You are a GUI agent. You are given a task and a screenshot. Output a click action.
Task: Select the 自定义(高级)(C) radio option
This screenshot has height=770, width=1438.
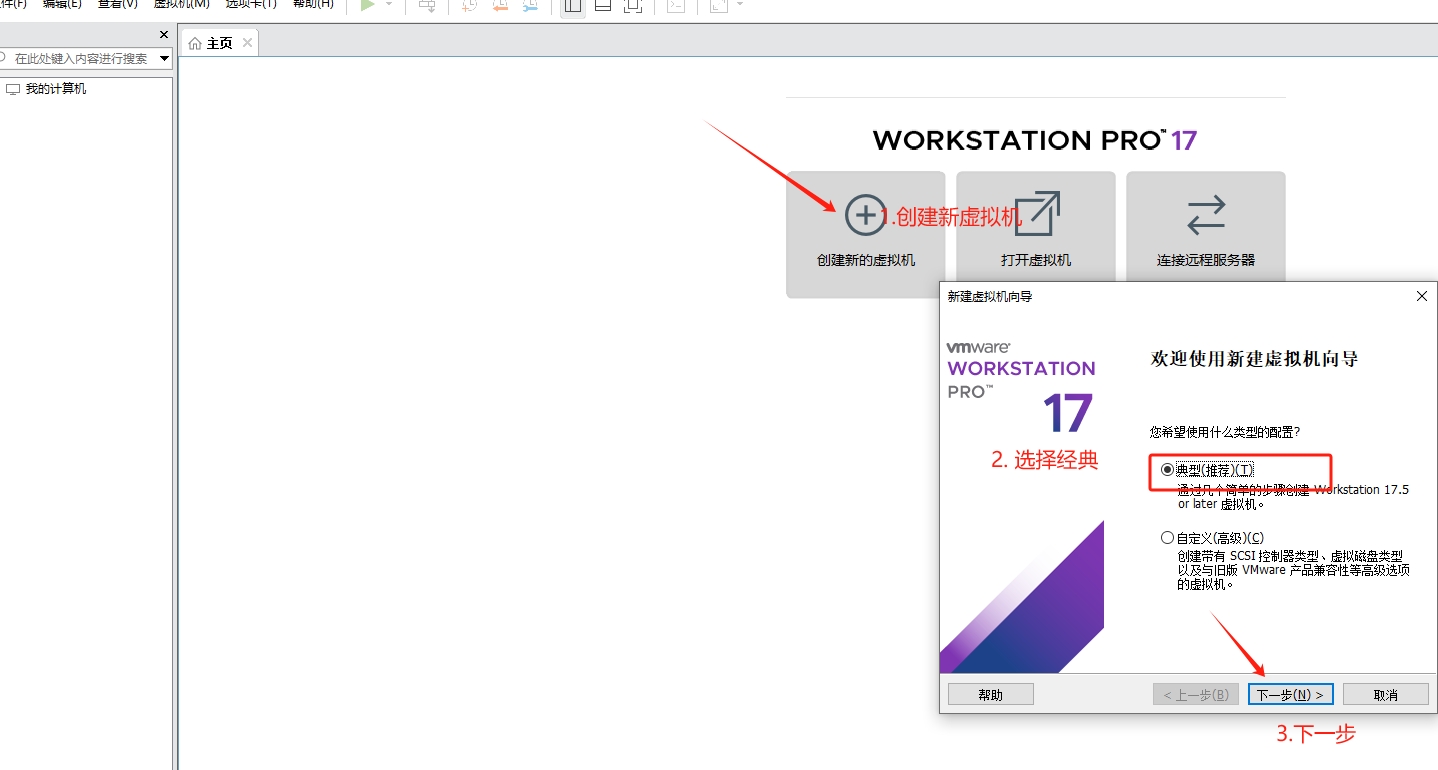tap(1168, 537)
